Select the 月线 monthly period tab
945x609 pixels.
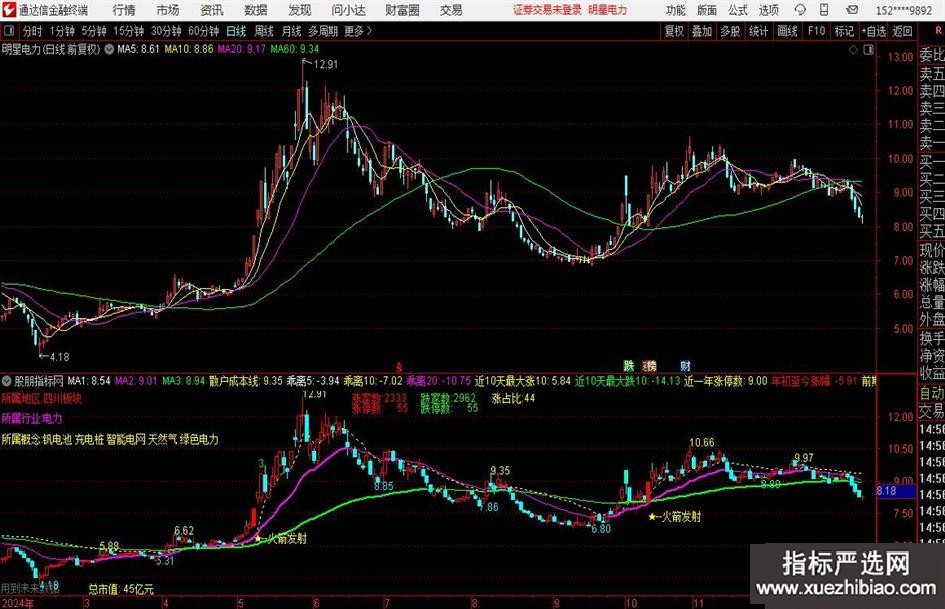pyautogui.click(x=291, y=31)
